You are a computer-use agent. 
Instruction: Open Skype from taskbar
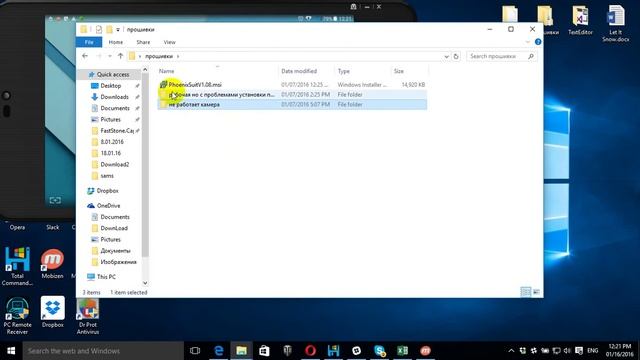pos(379,351)
